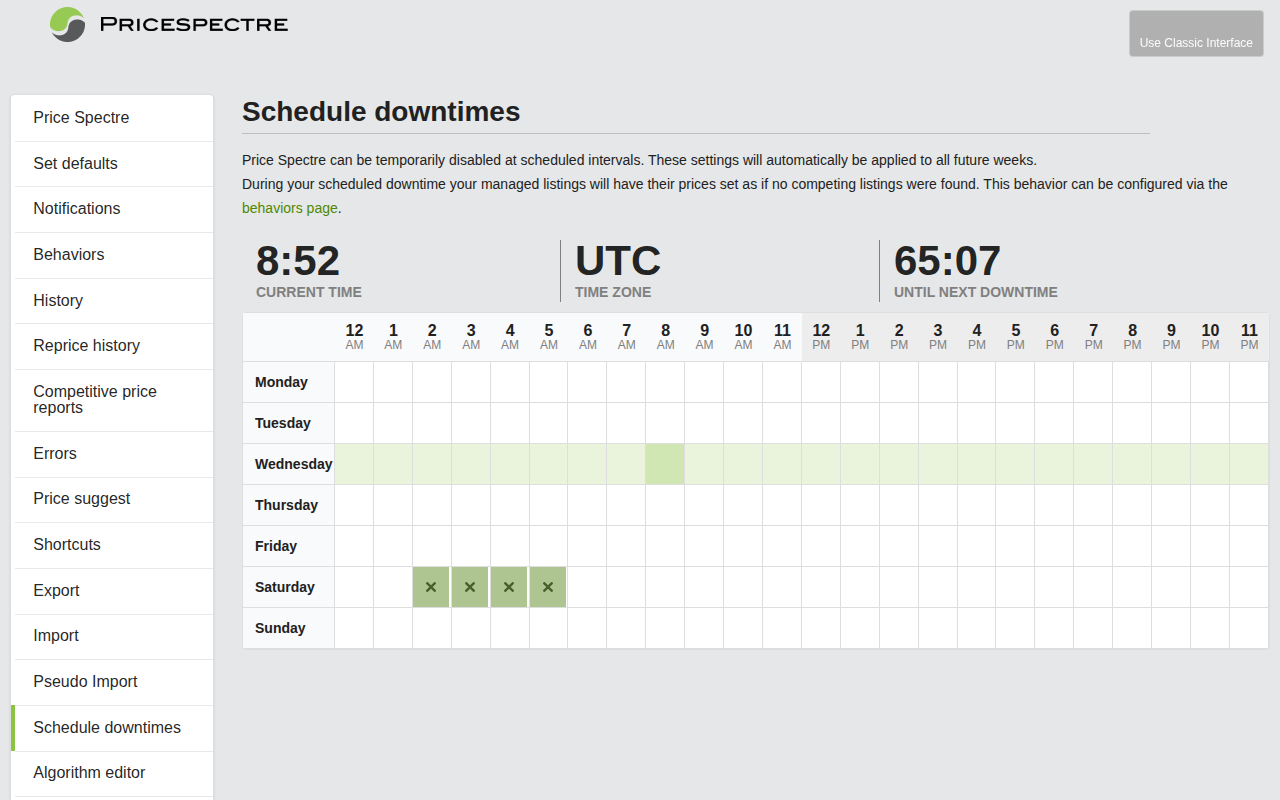Remove the Saturday 2 AM downtime via its × icon
The image size is (1280, 800).
coord(431,587)
